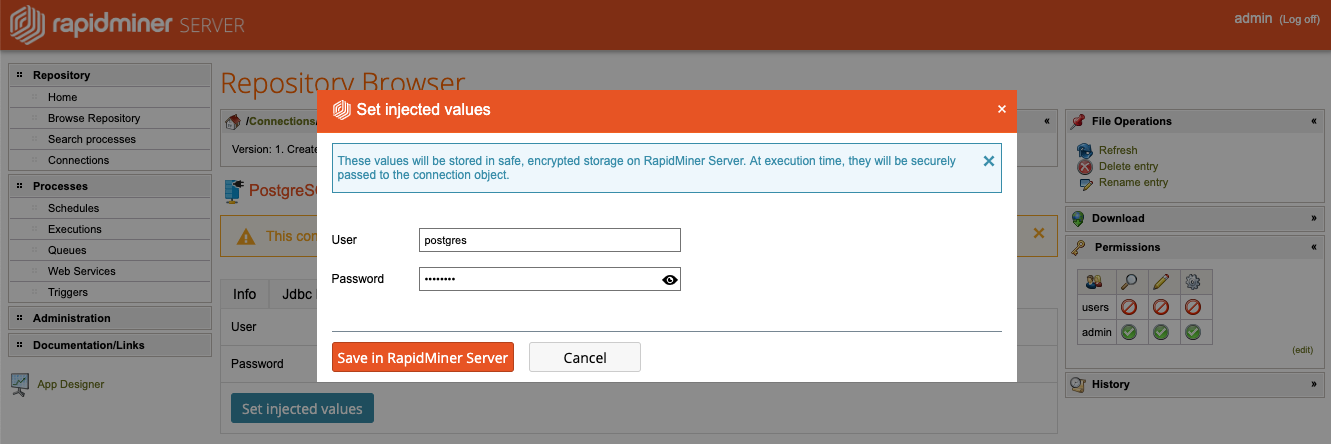
Task: Collapse the File Operations panel
Action: click(x=1313, y=121)
